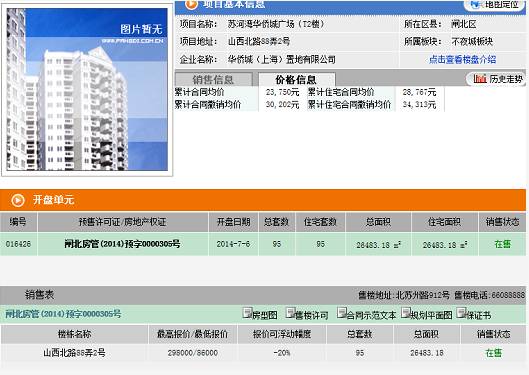Click the document icon beside 房型图
529x375 pixels.
[248, 313]
